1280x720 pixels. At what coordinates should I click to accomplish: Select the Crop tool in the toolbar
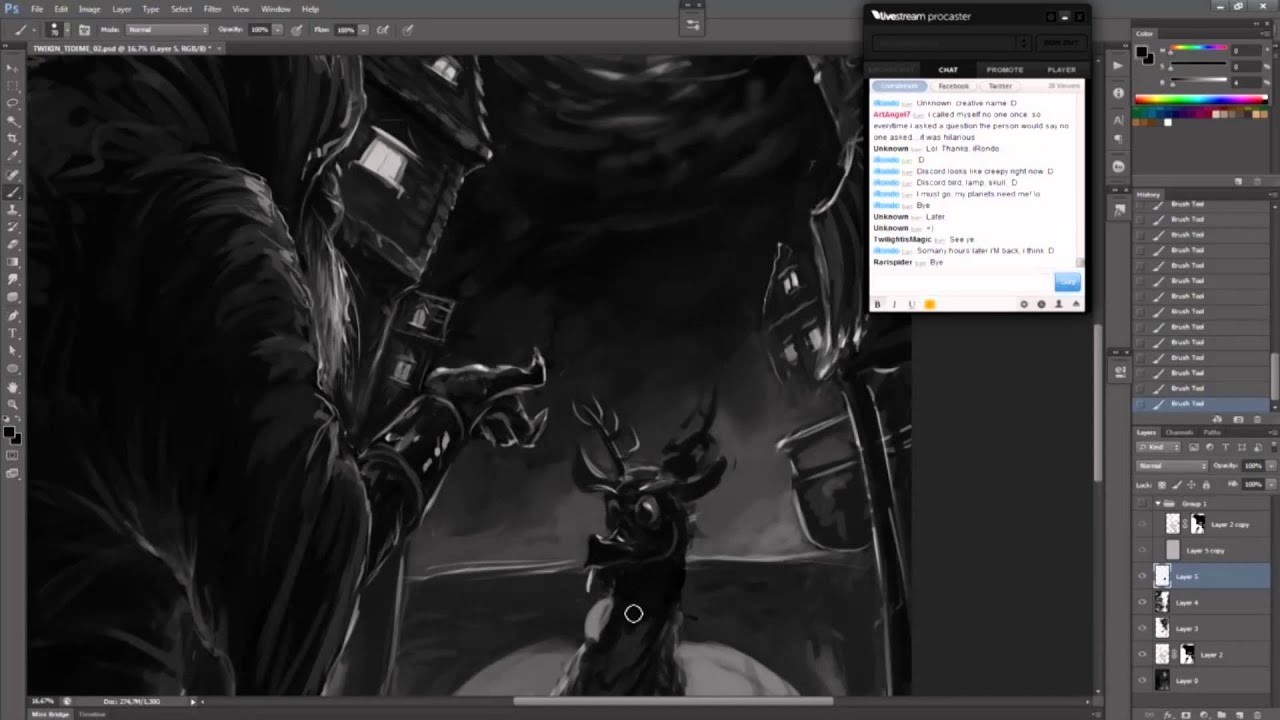tap(12, 138)
